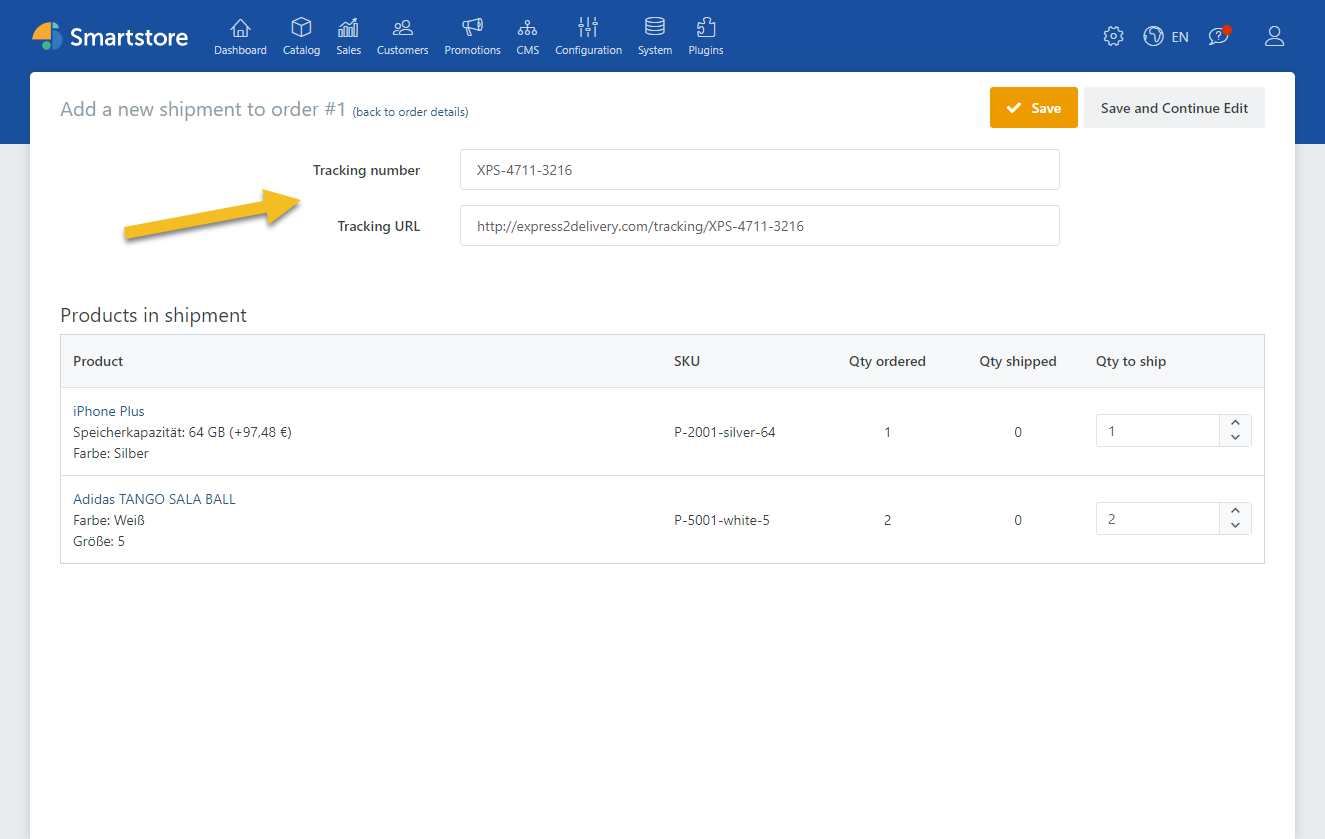Open the Dashboard home icon
The height and width of the screenshot is (839, 1325).
point(240,29)
